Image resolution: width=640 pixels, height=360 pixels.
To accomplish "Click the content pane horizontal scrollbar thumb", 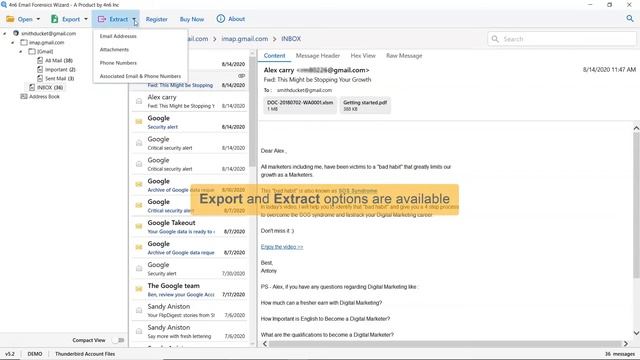I will click(445, 344).
